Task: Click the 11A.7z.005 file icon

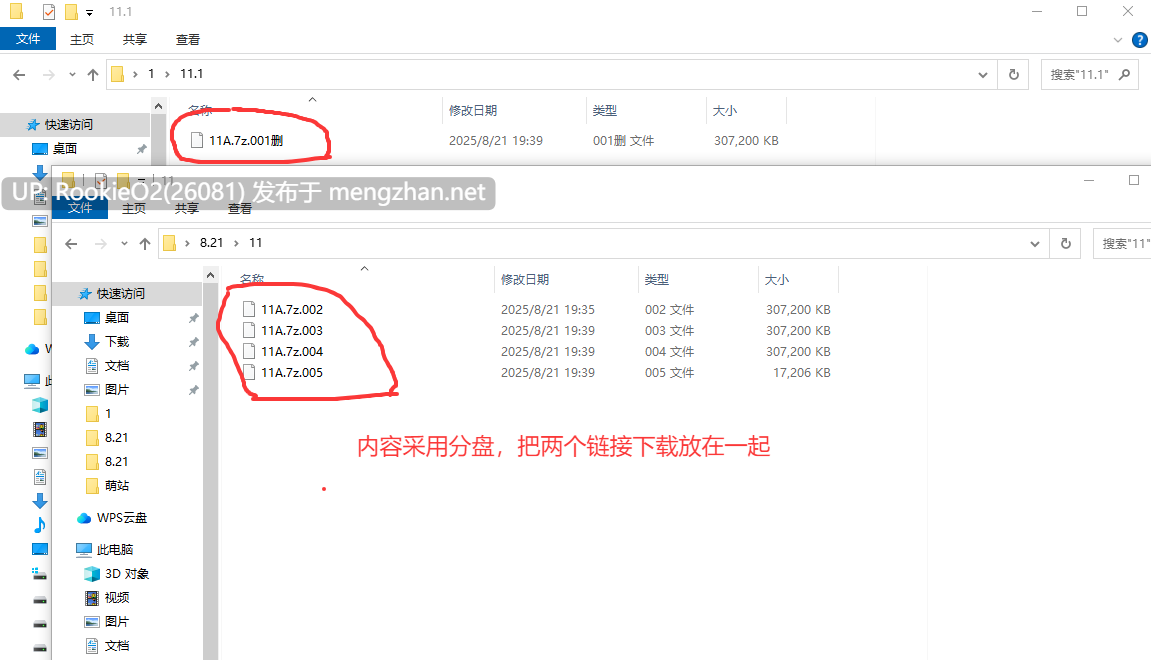Action: (x=249, y=372)
